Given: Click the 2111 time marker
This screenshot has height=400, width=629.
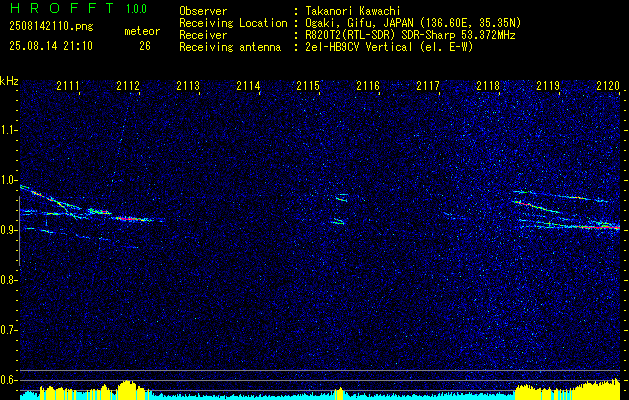Looking at the screenshot, I should click(x=68, y=86).
